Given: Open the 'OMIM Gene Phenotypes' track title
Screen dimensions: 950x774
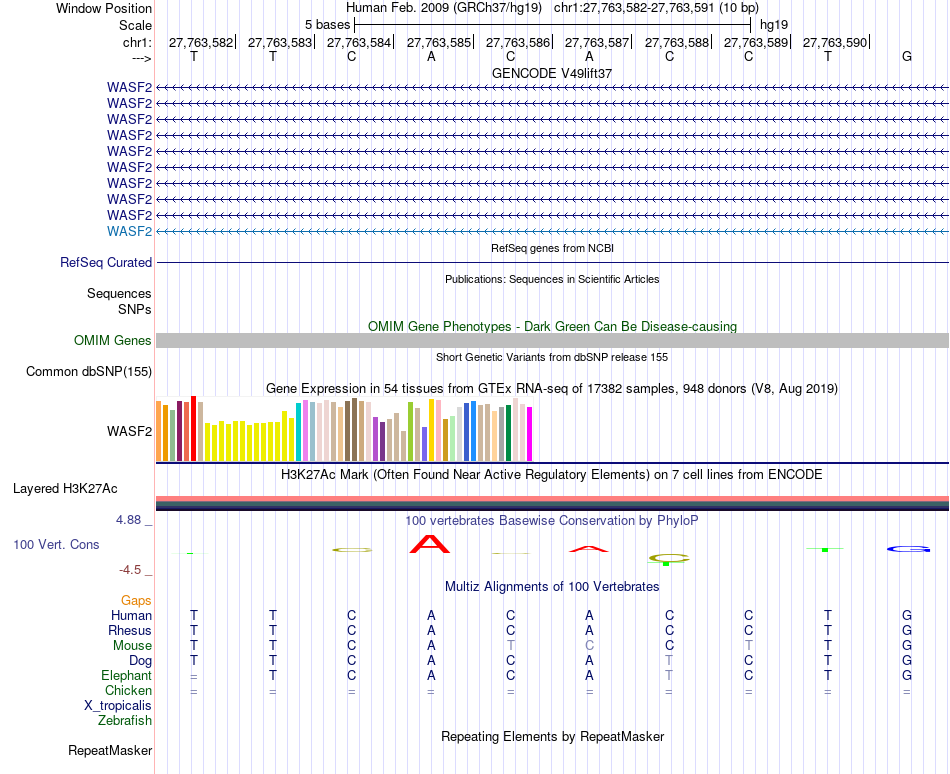Looking at the screenshot, I should [552, 326].
